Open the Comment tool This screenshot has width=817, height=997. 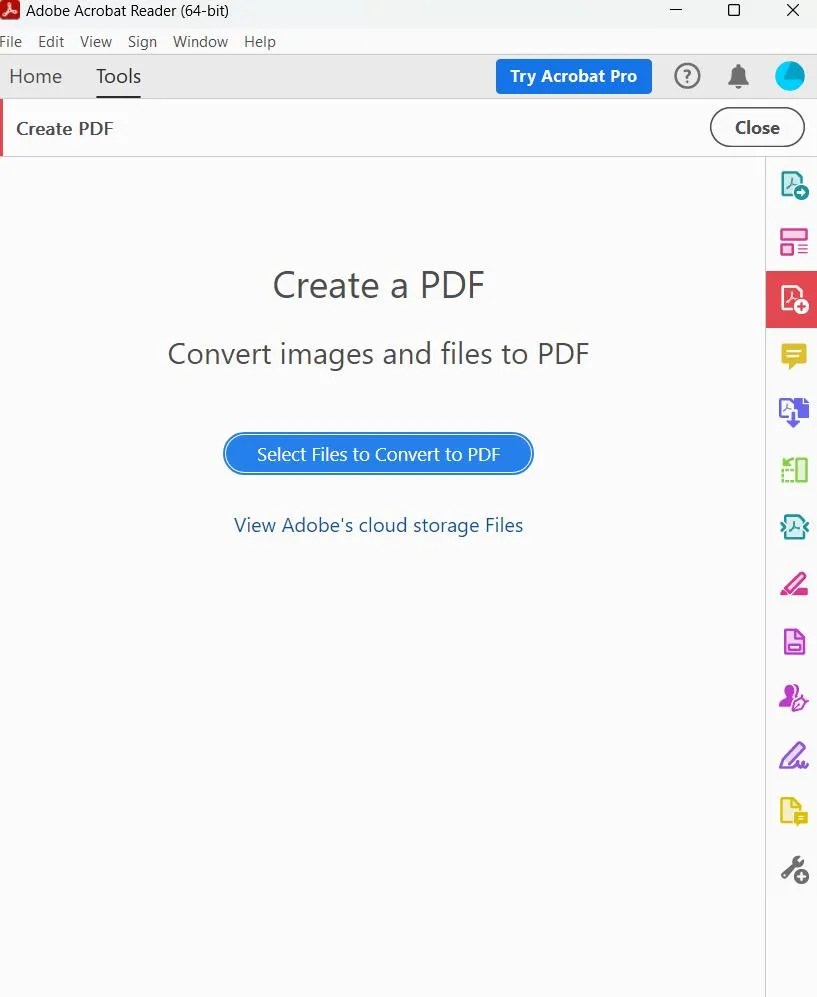[x=791, y=356]
